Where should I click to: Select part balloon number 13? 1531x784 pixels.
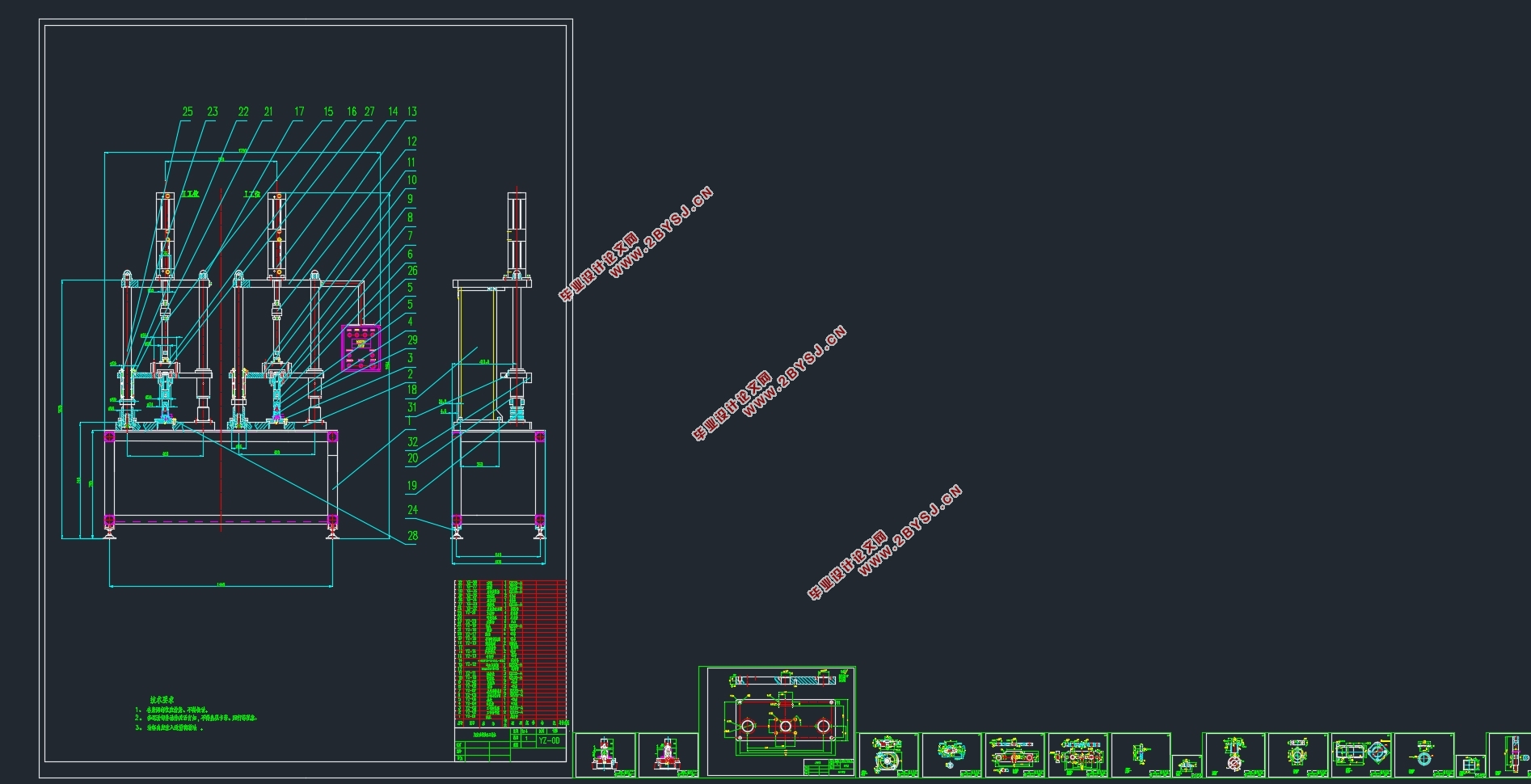point(411,112)
